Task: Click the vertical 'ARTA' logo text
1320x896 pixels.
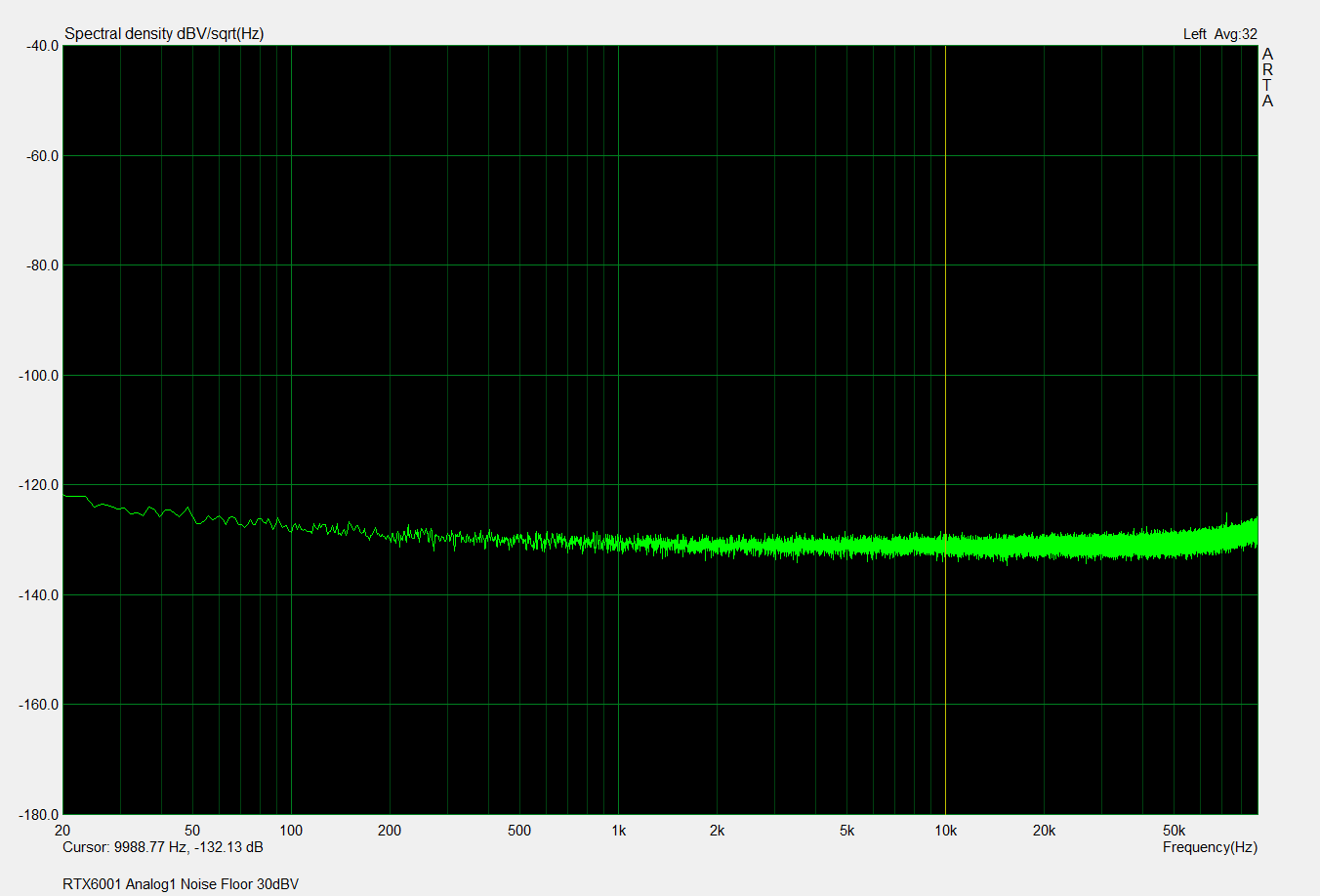Action: [1267, 77]
